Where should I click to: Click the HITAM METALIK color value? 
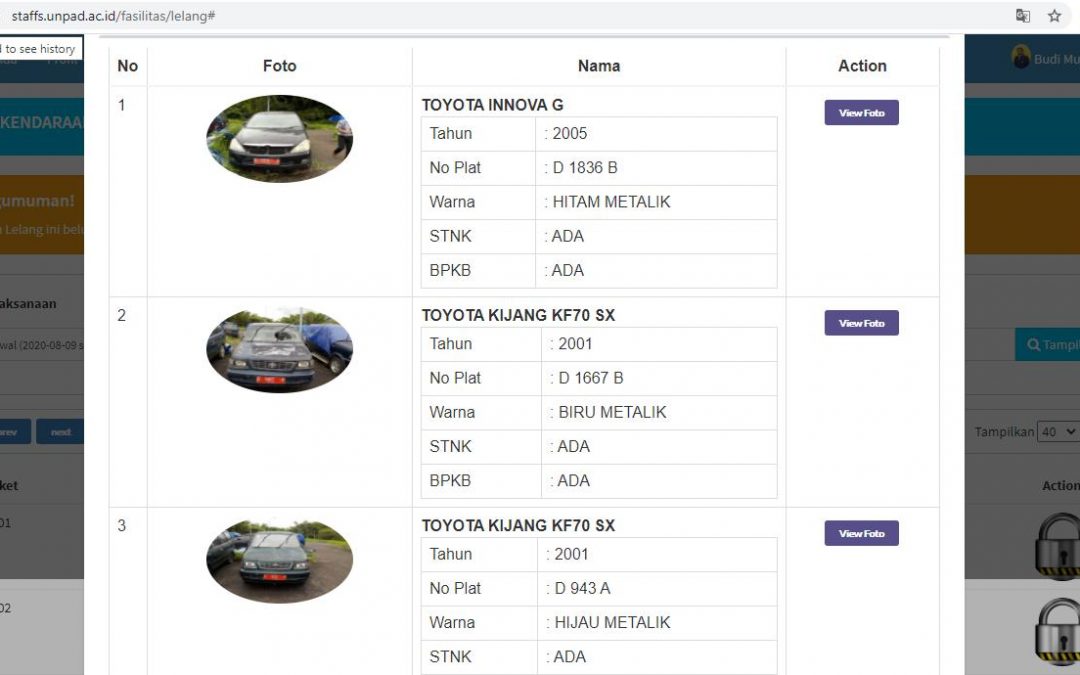click(611, 202)
